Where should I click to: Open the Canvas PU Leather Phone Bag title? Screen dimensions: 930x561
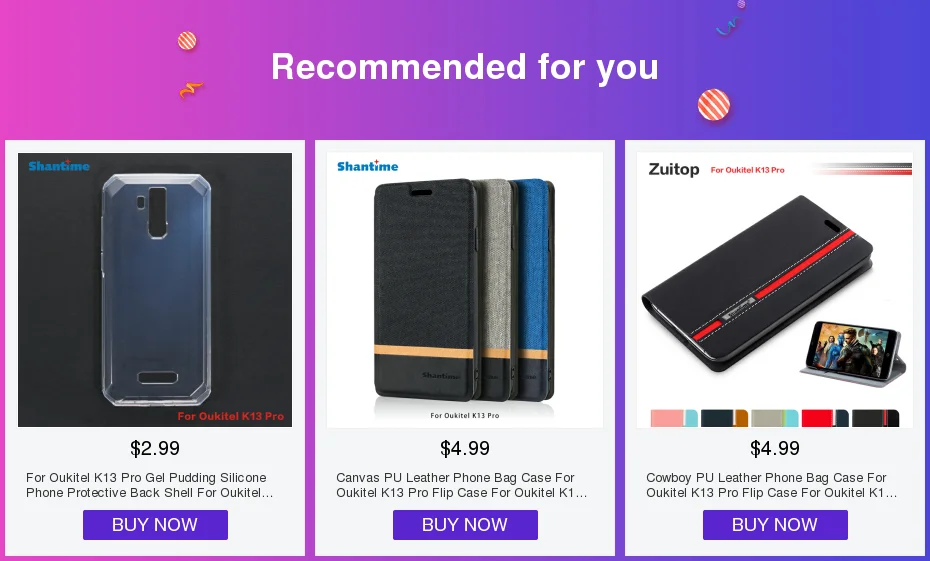click(461, 485)
